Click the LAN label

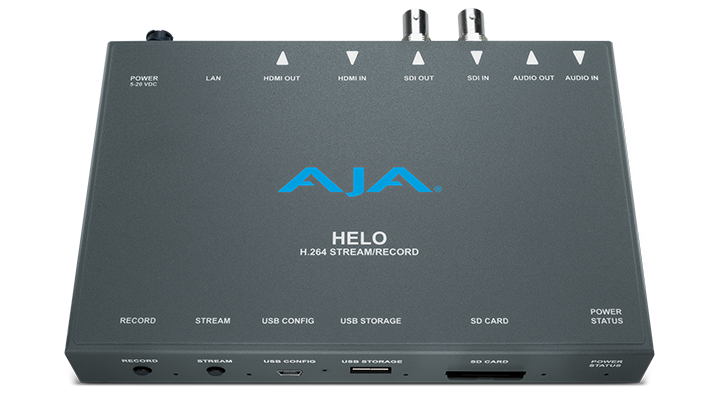[213, 78]
